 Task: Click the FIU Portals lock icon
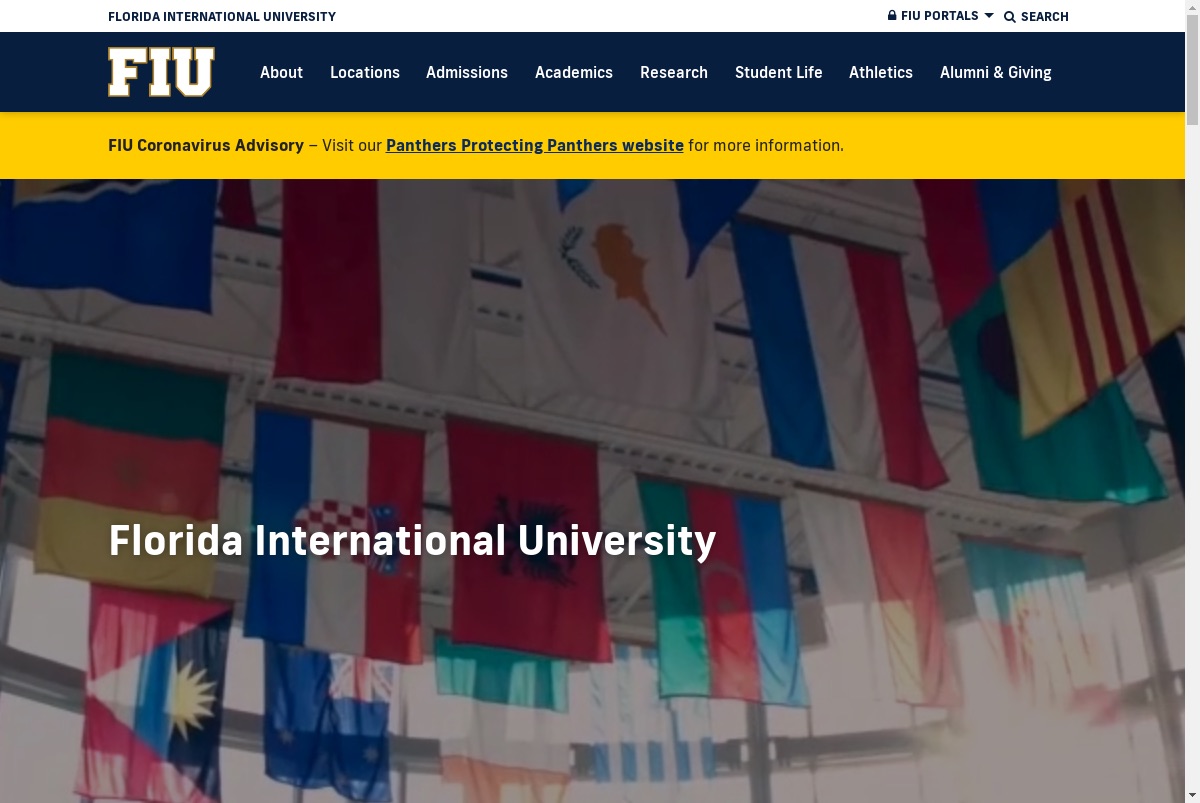click(892, 16)
